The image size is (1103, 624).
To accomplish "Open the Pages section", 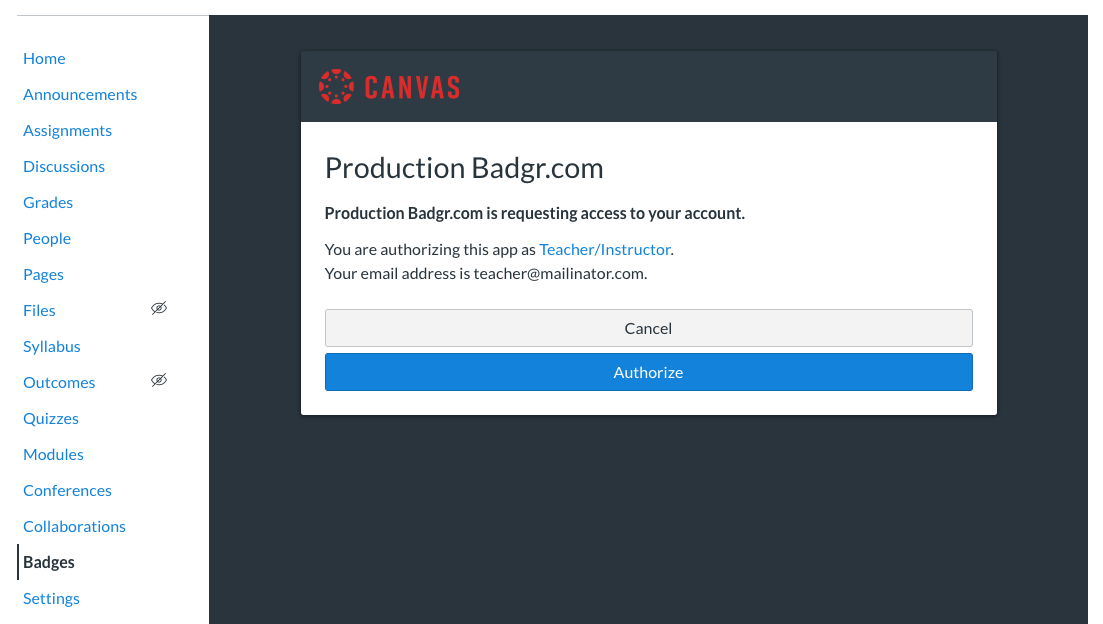I will pyautogui.click(x=43, y=274).
